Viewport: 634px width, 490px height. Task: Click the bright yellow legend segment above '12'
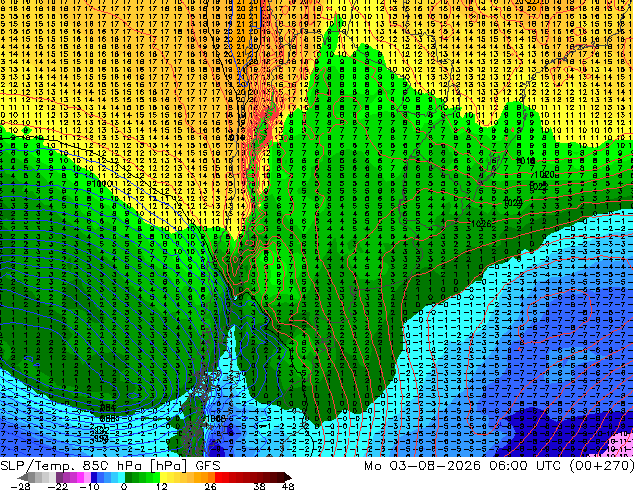pyautogui.click(x=163, y=477)
